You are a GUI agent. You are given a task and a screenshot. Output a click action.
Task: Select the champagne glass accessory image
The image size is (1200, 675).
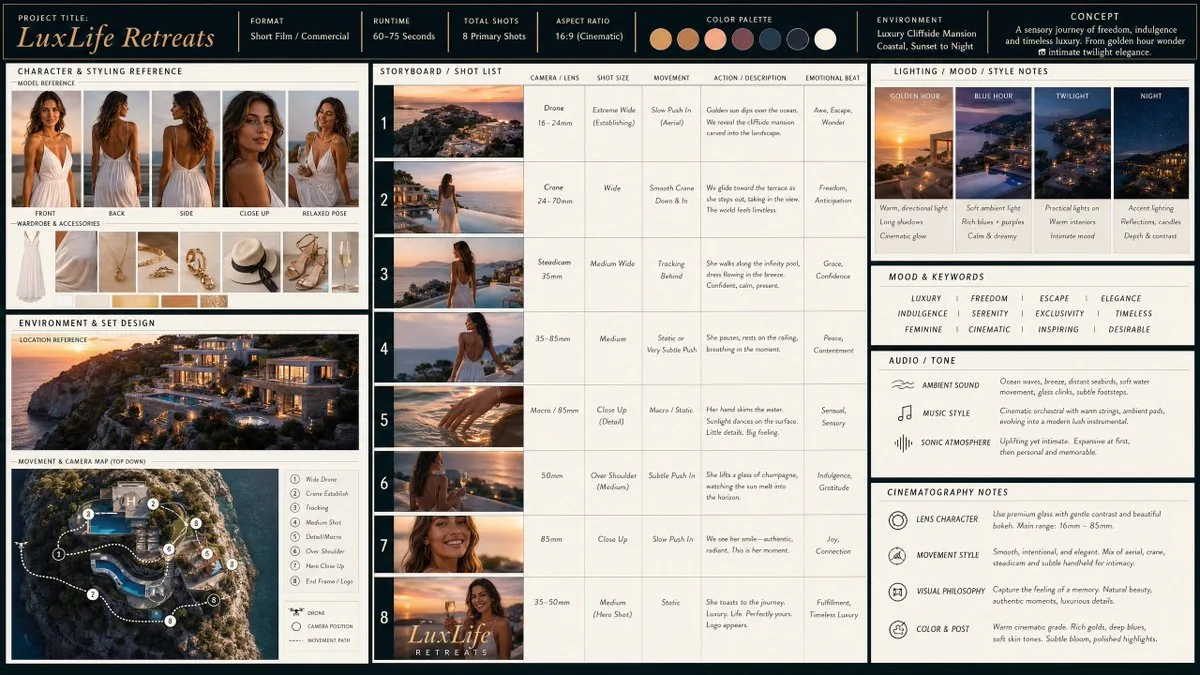(x=345, y=262)
